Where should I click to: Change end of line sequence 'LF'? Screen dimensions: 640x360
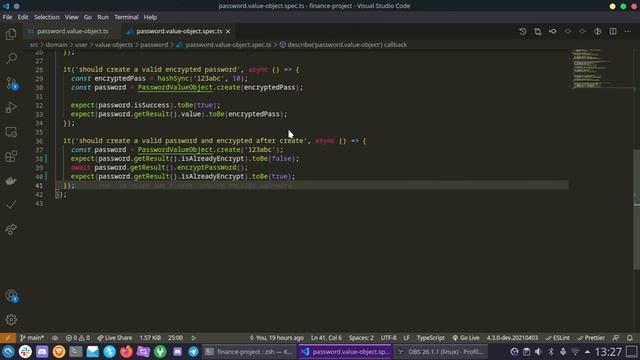pyautogui.click(x=407, y=338)
